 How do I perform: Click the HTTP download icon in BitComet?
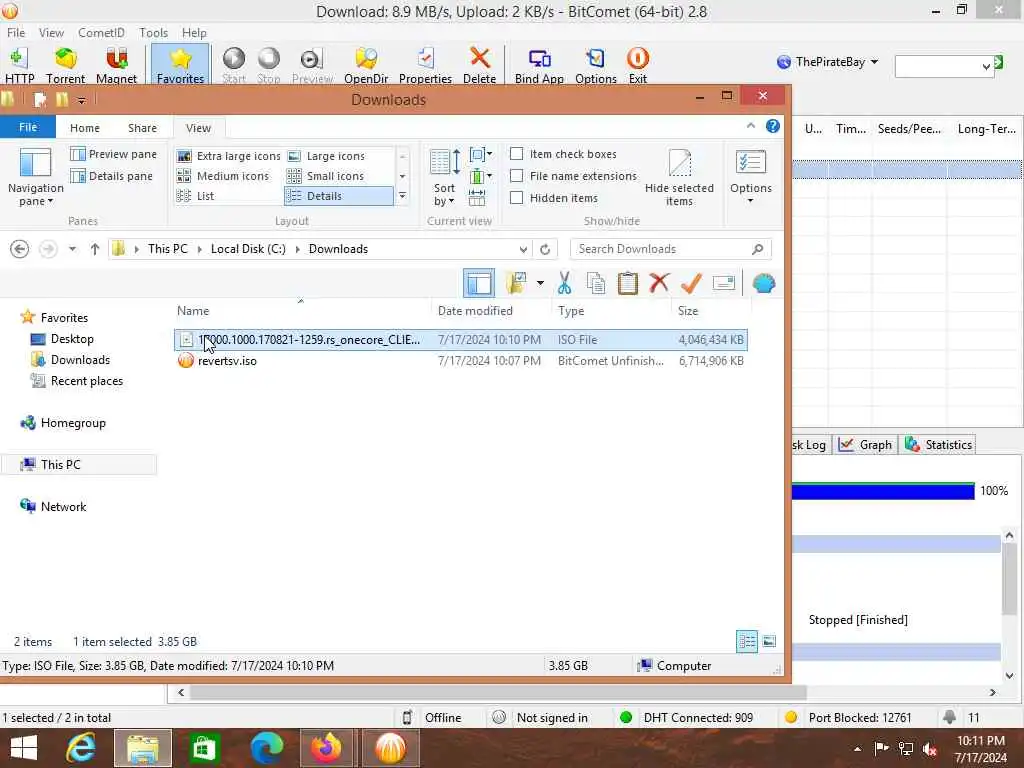click(x=19, y=65)
